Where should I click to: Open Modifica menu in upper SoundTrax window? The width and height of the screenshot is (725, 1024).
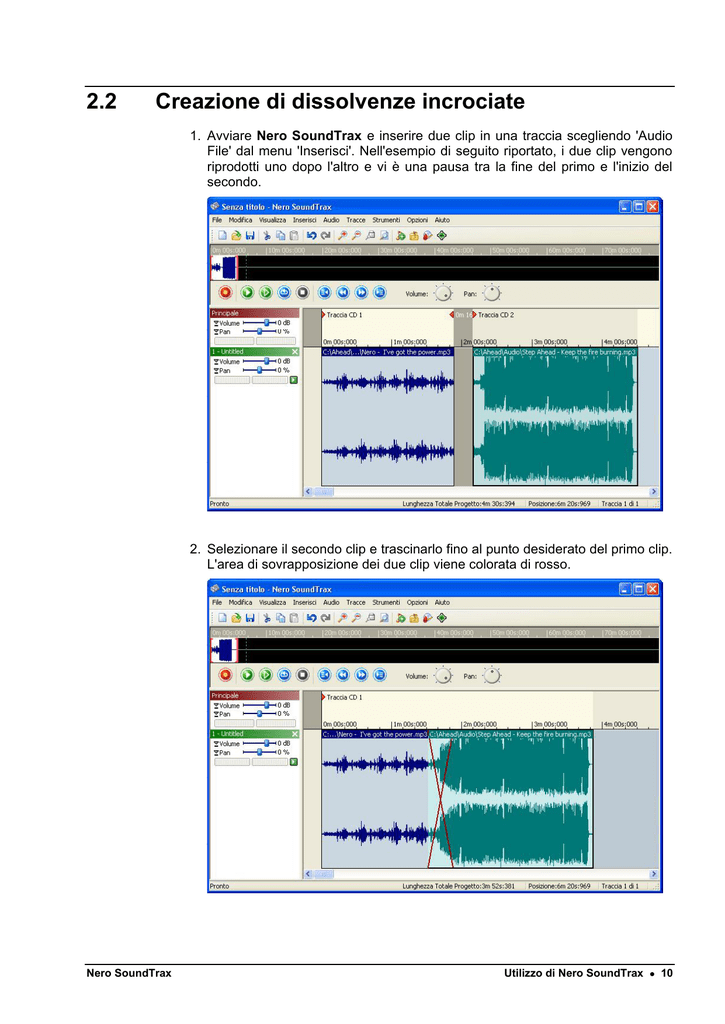[240, 220]
